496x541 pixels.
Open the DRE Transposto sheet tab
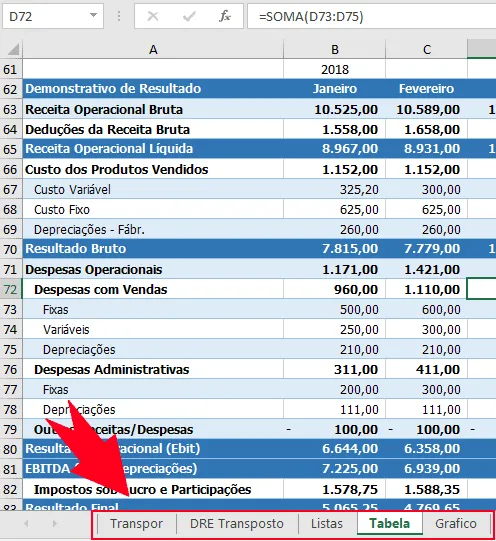(x=237, y=524)
